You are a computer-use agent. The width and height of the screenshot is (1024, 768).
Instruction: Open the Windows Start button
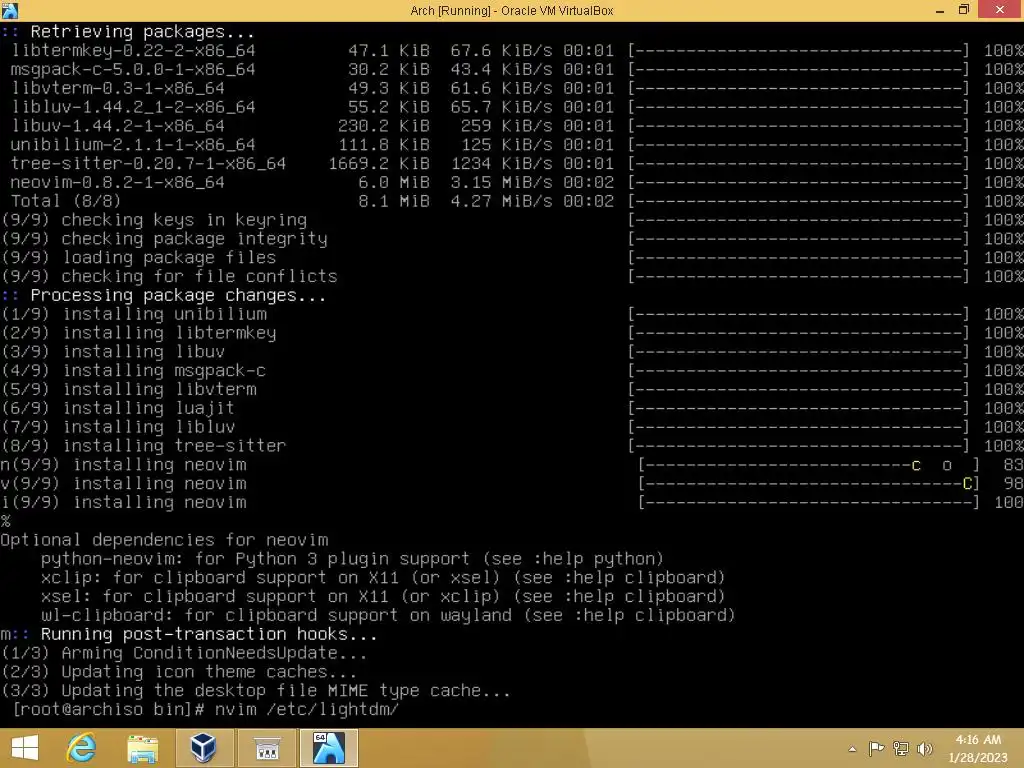pos(25,748)
